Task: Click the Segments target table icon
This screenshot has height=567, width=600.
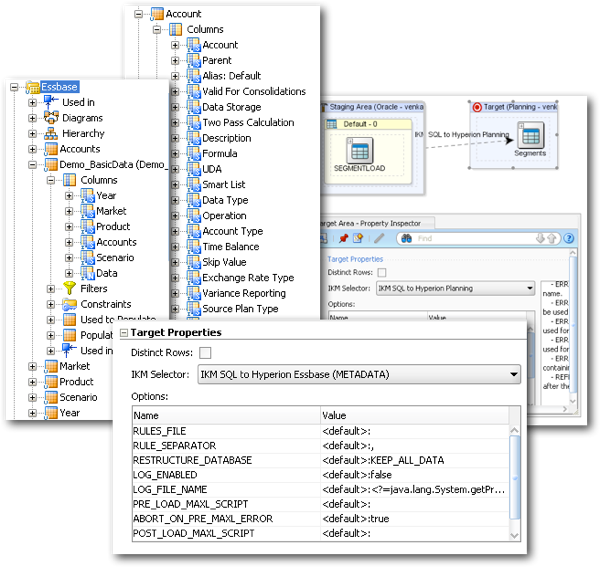Action: 531,135
